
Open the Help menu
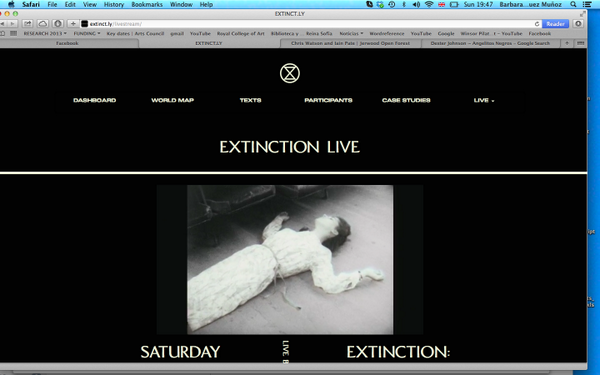[x=206, y=4]
